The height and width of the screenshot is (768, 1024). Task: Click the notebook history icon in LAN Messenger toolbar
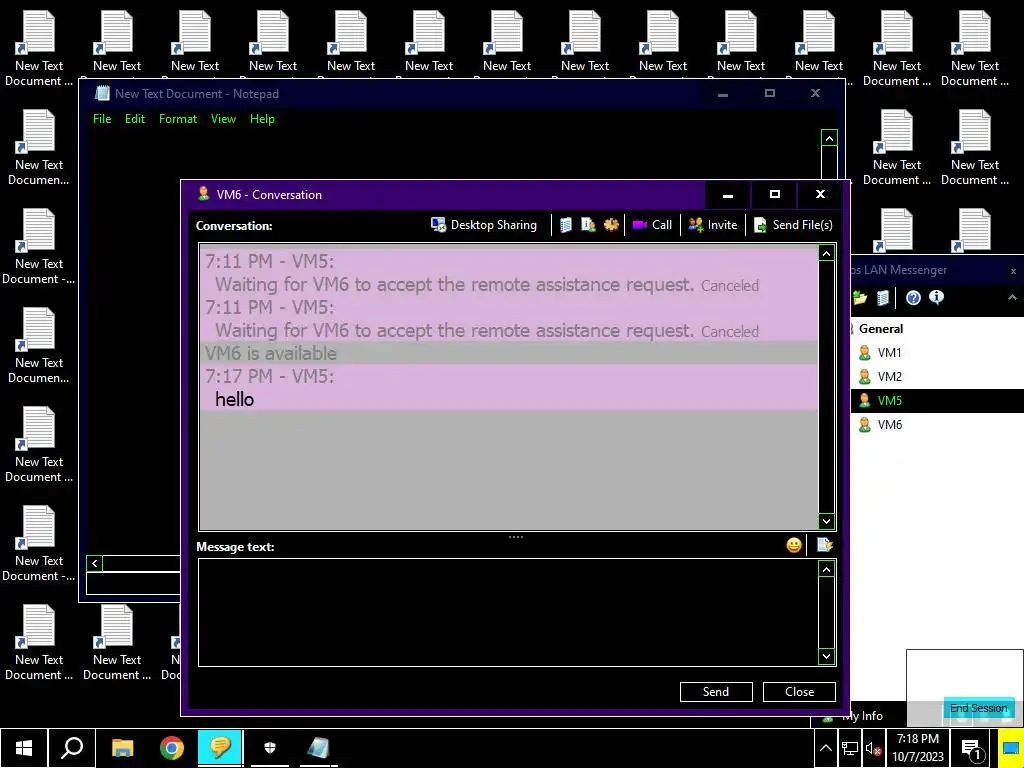click(882, 298)
